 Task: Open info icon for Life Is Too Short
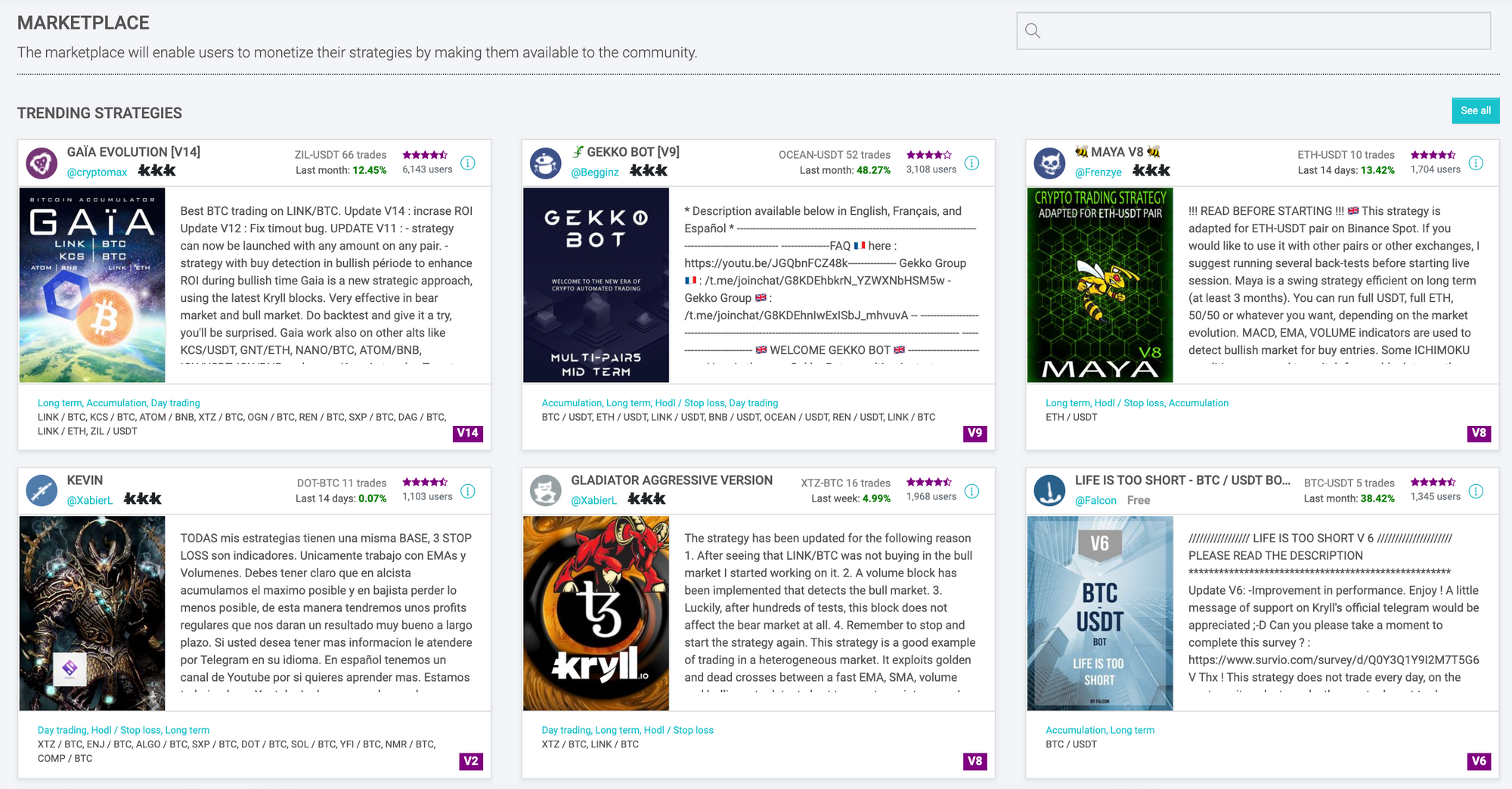pyautogui.click(x=1476, y=492)
